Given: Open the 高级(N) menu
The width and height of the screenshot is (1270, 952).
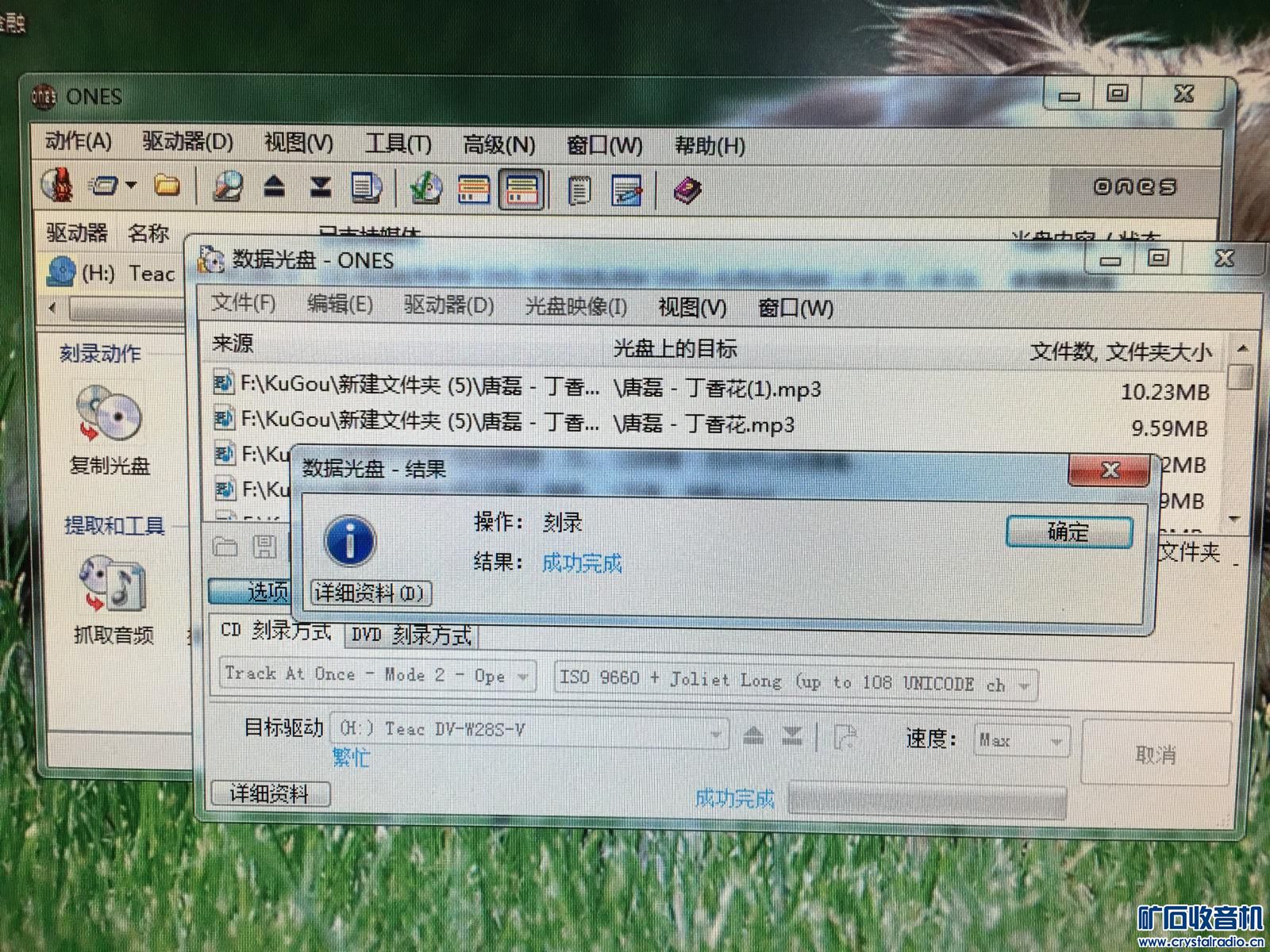Looking at the screenshot, I should [x=499, y=144].
